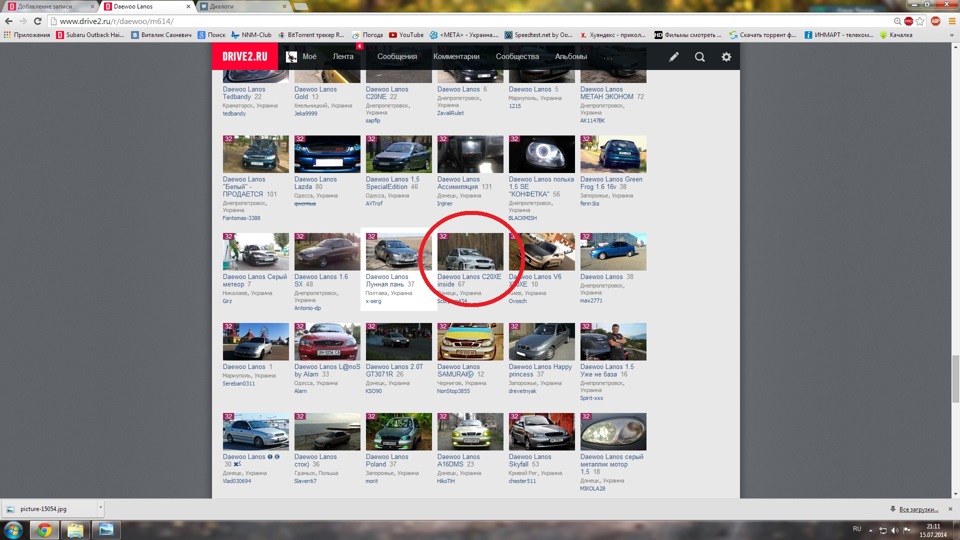Open the Daewoo Lanos Green Frog link

[x=611, y=183]
